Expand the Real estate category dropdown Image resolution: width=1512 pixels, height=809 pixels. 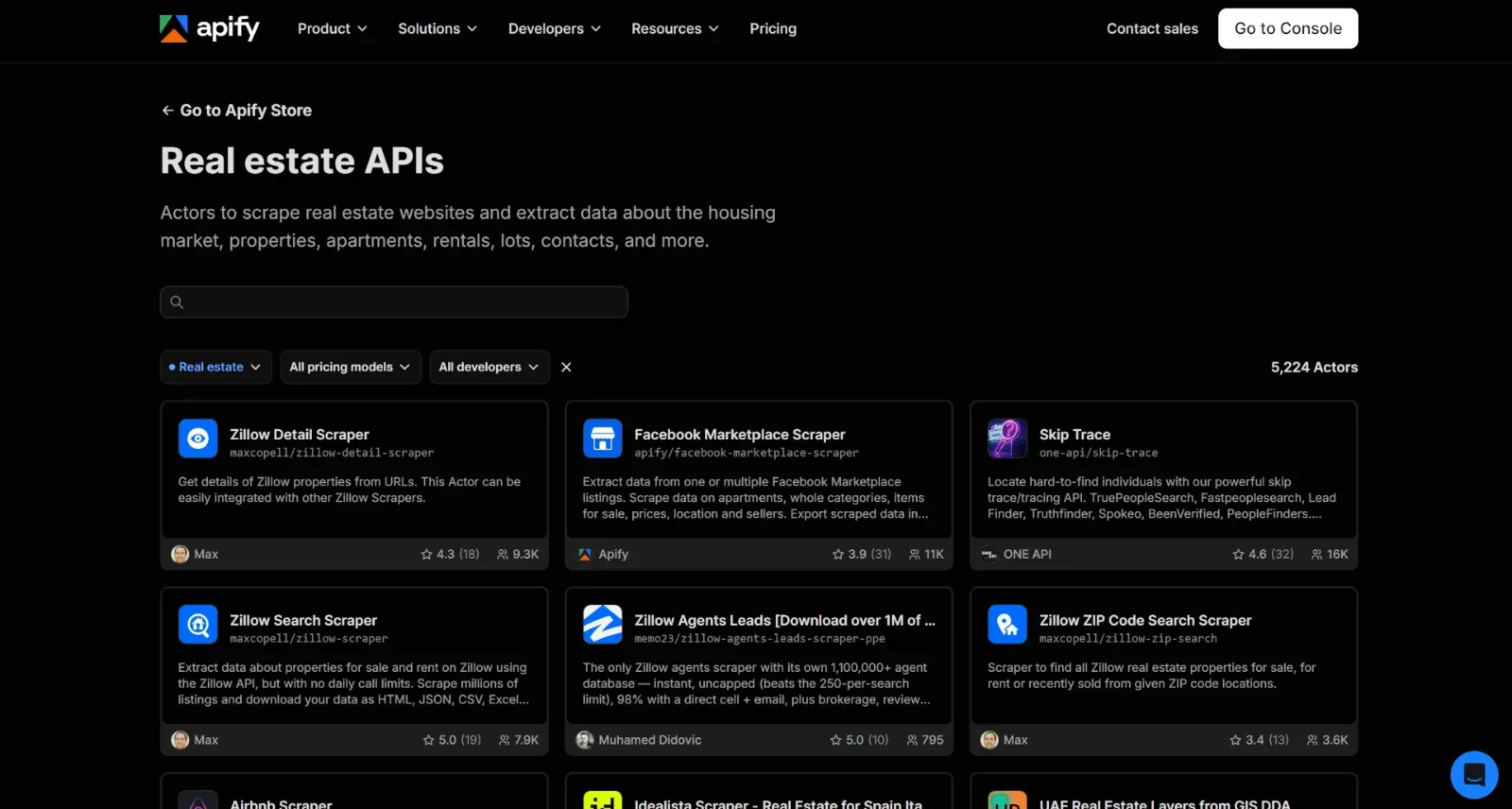(215, 367)
